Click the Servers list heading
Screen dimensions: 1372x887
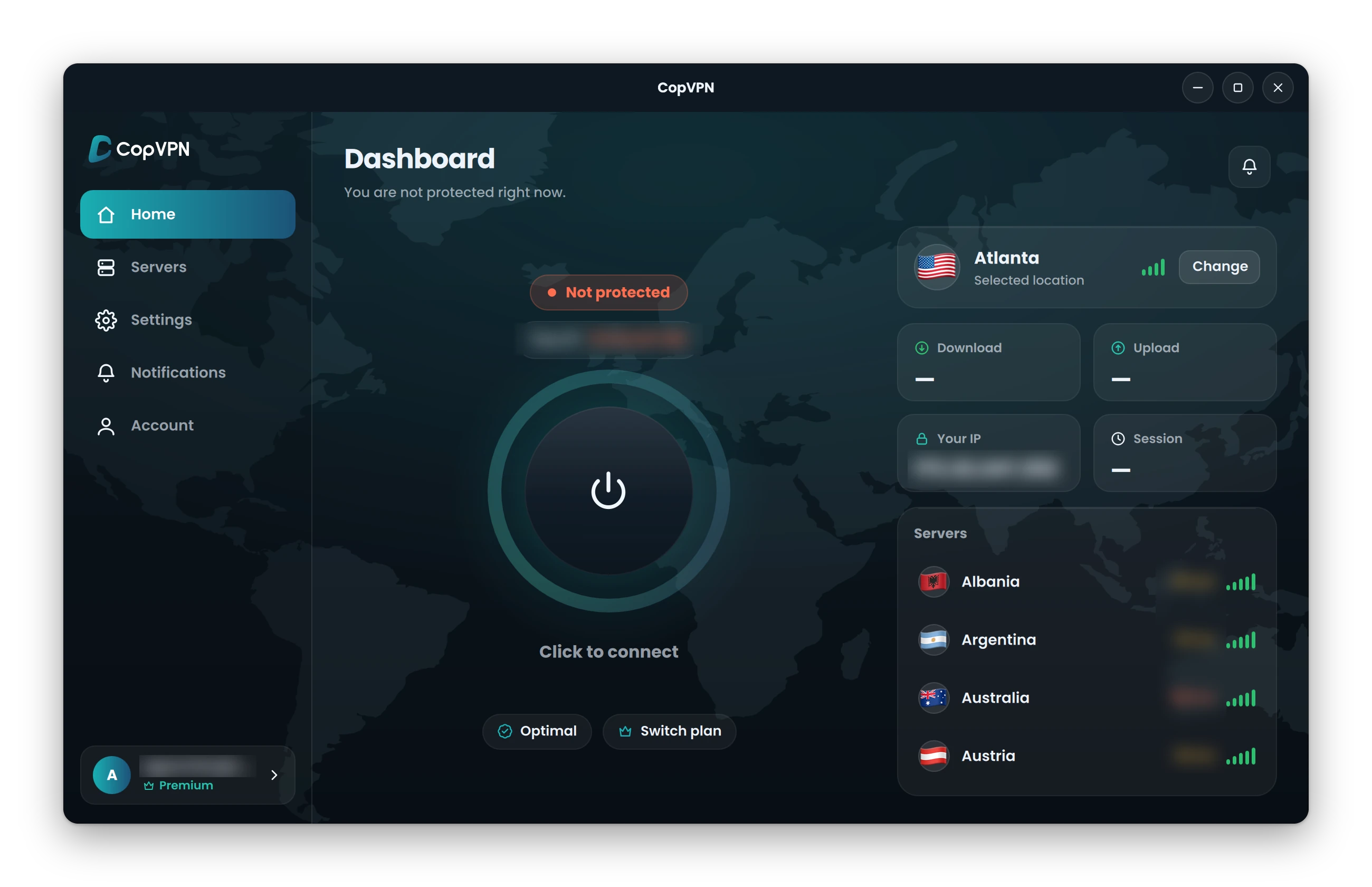click(x=940, y=533)
